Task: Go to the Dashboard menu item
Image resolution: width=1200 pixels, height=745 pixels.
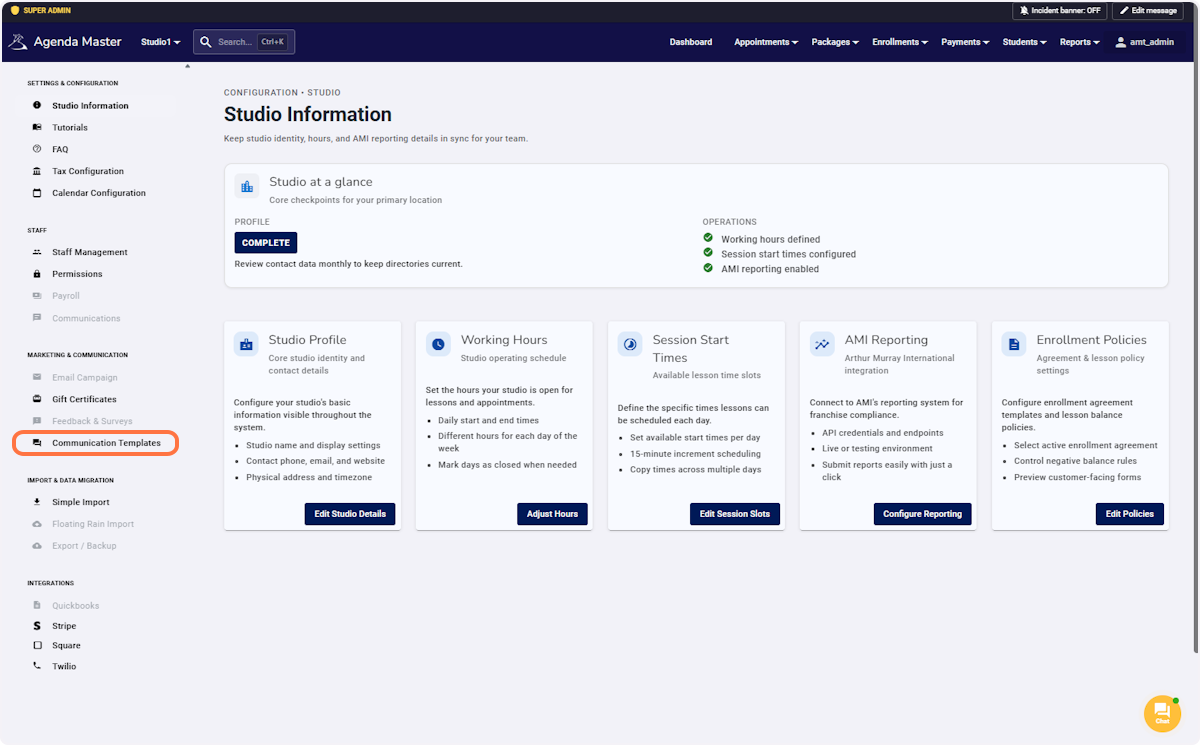Action: (x=691, y=42)
